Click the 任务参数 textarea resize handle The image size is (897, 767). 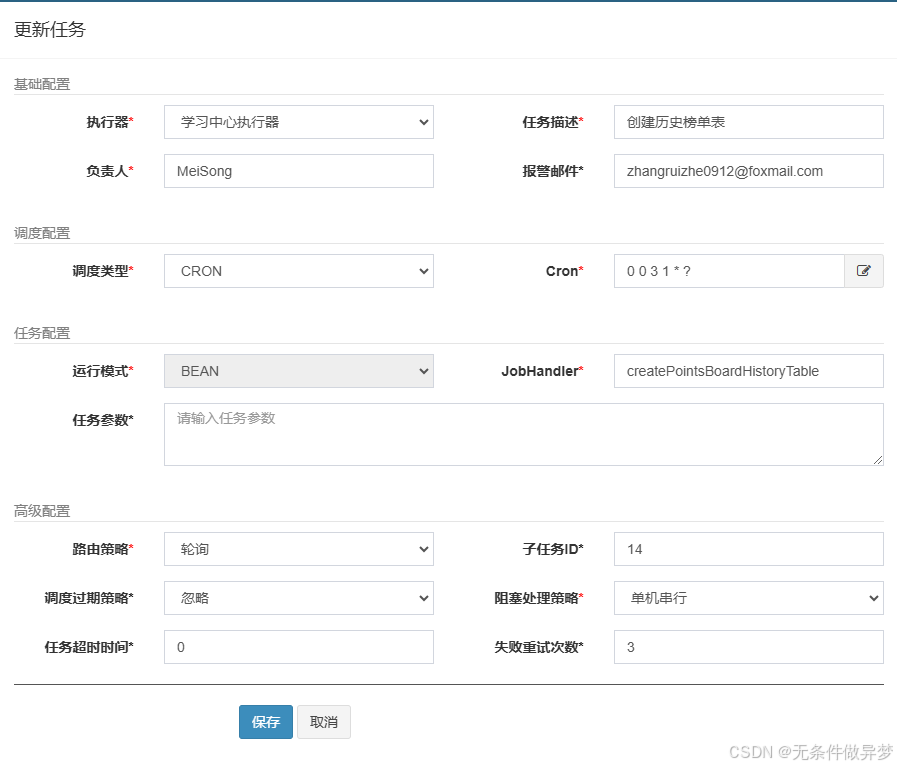coord(878,460)
